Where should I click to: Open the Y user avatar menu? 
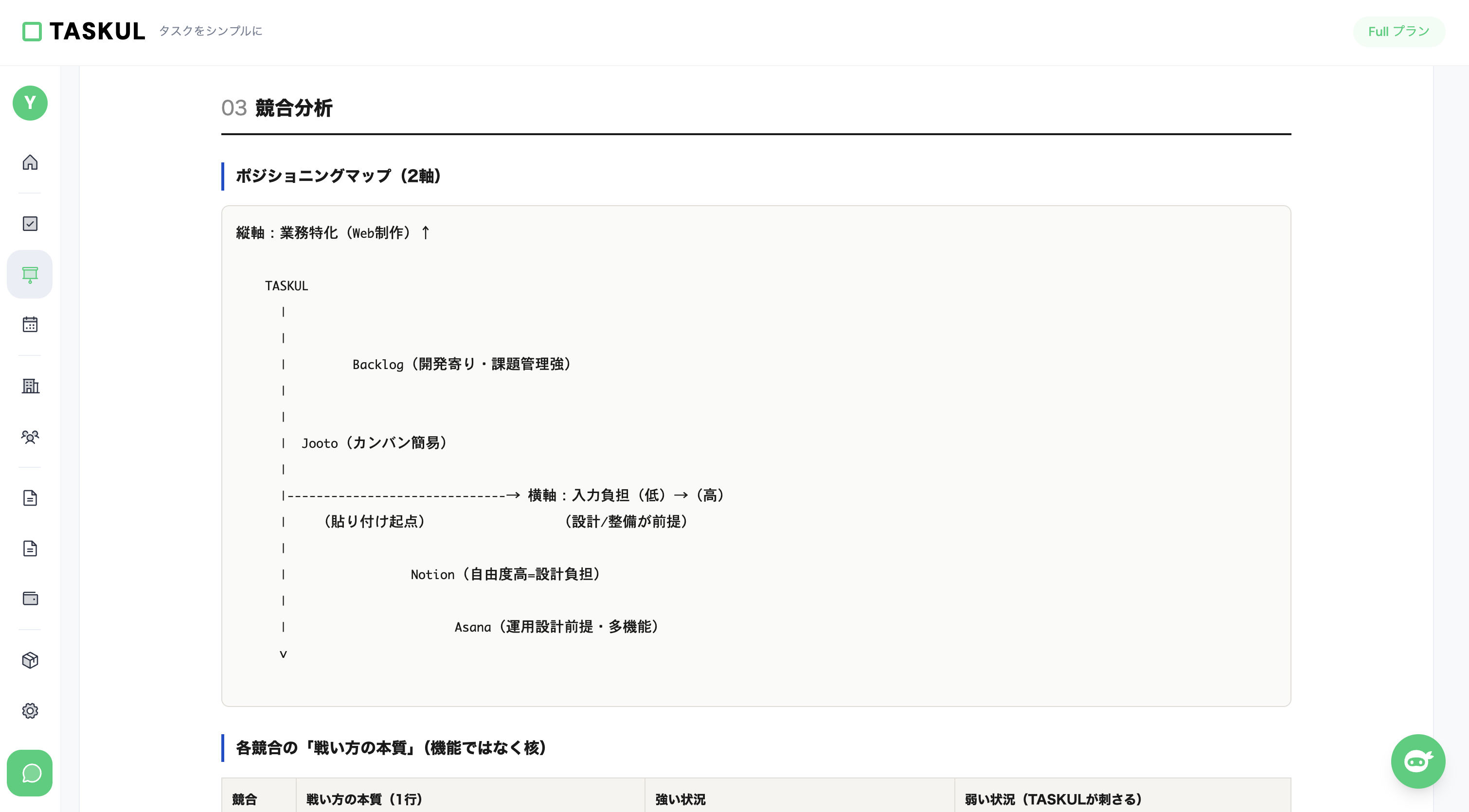pos(30,103)
